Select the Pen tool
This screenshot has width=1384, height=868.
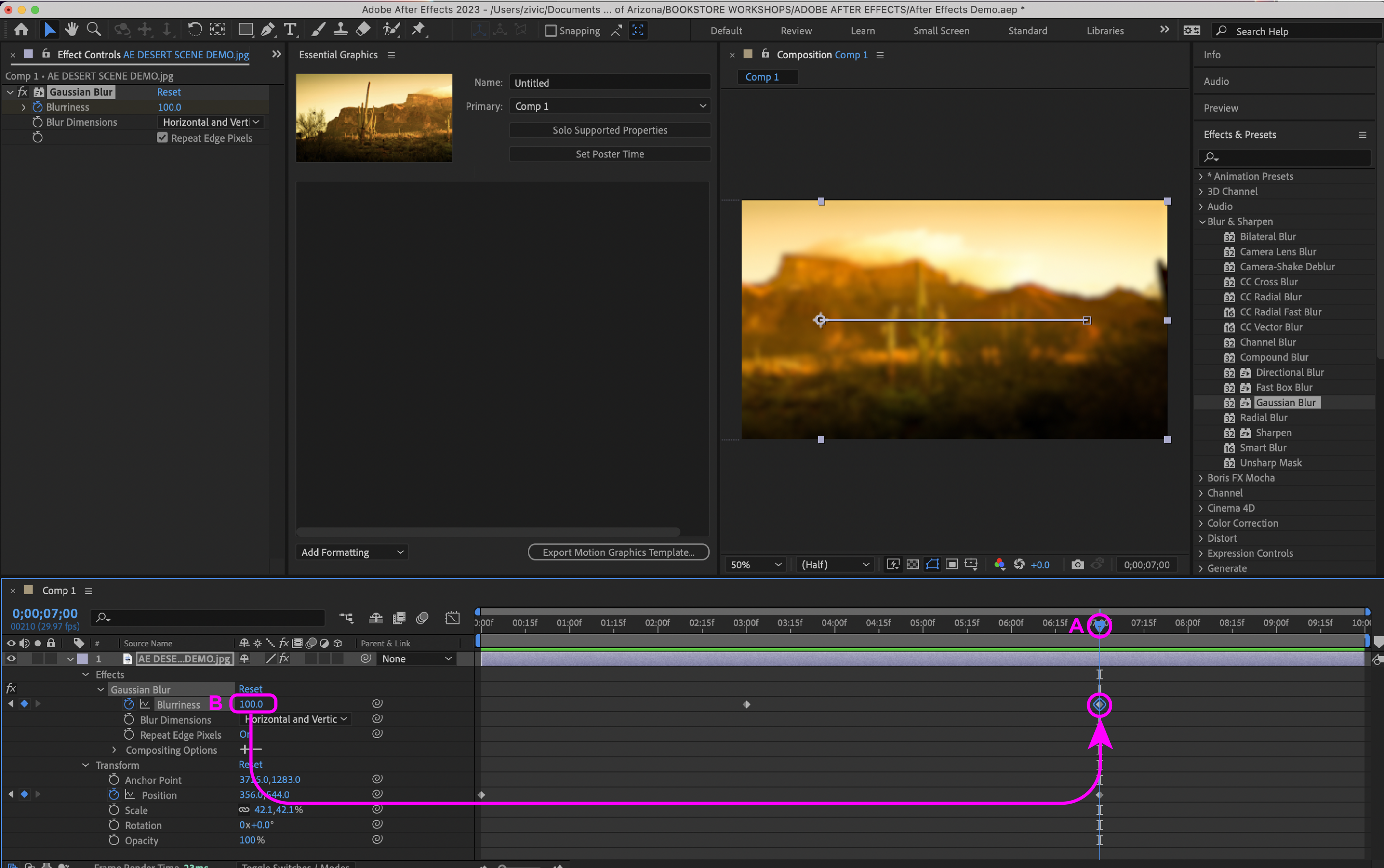point(267,29)
